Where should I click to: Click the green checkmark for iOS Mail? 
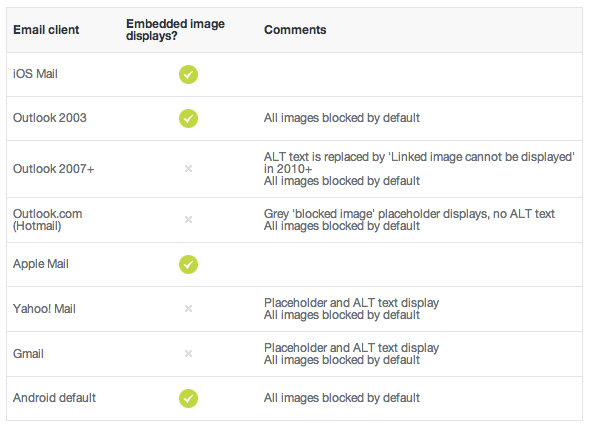[x=188, y=74]
